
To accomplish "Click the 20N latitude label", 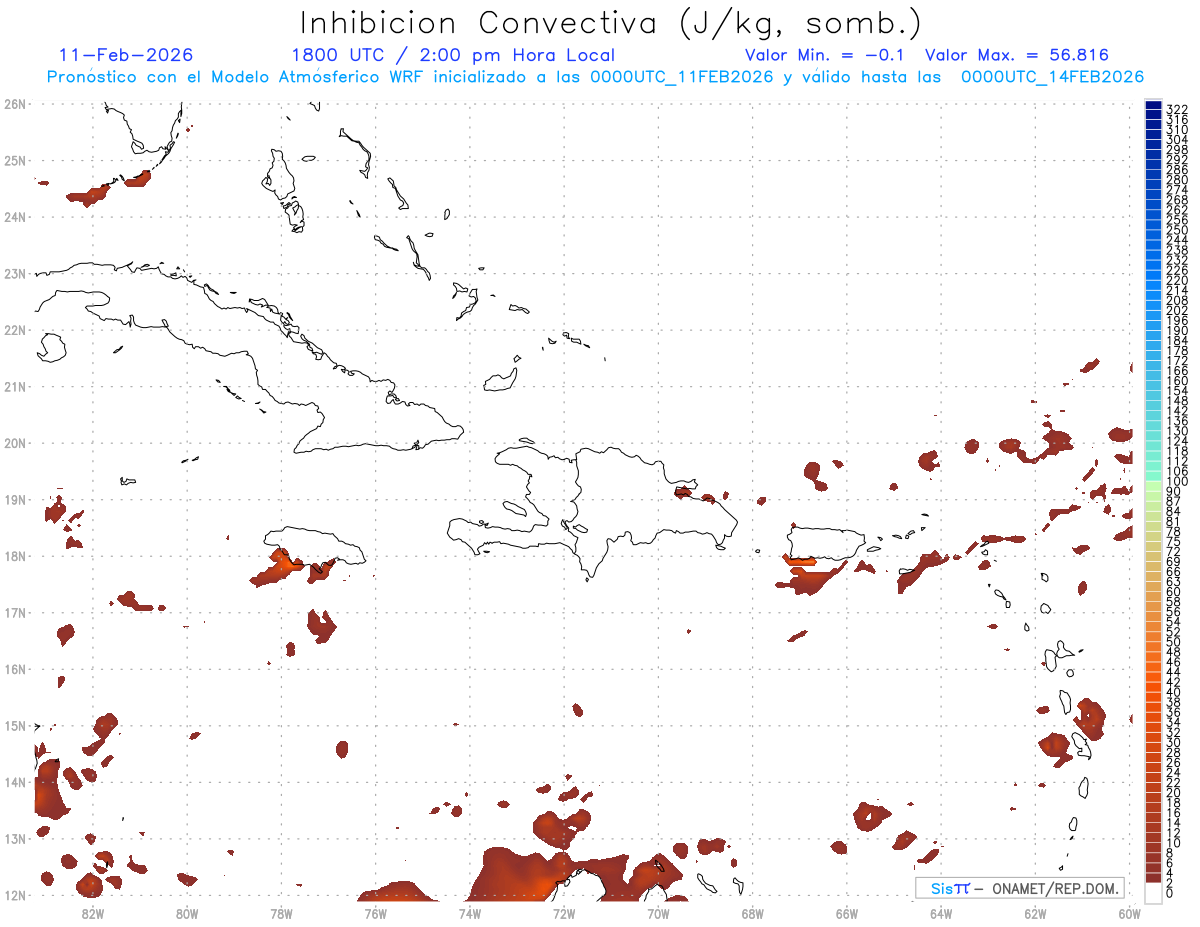I will (14, 443).
